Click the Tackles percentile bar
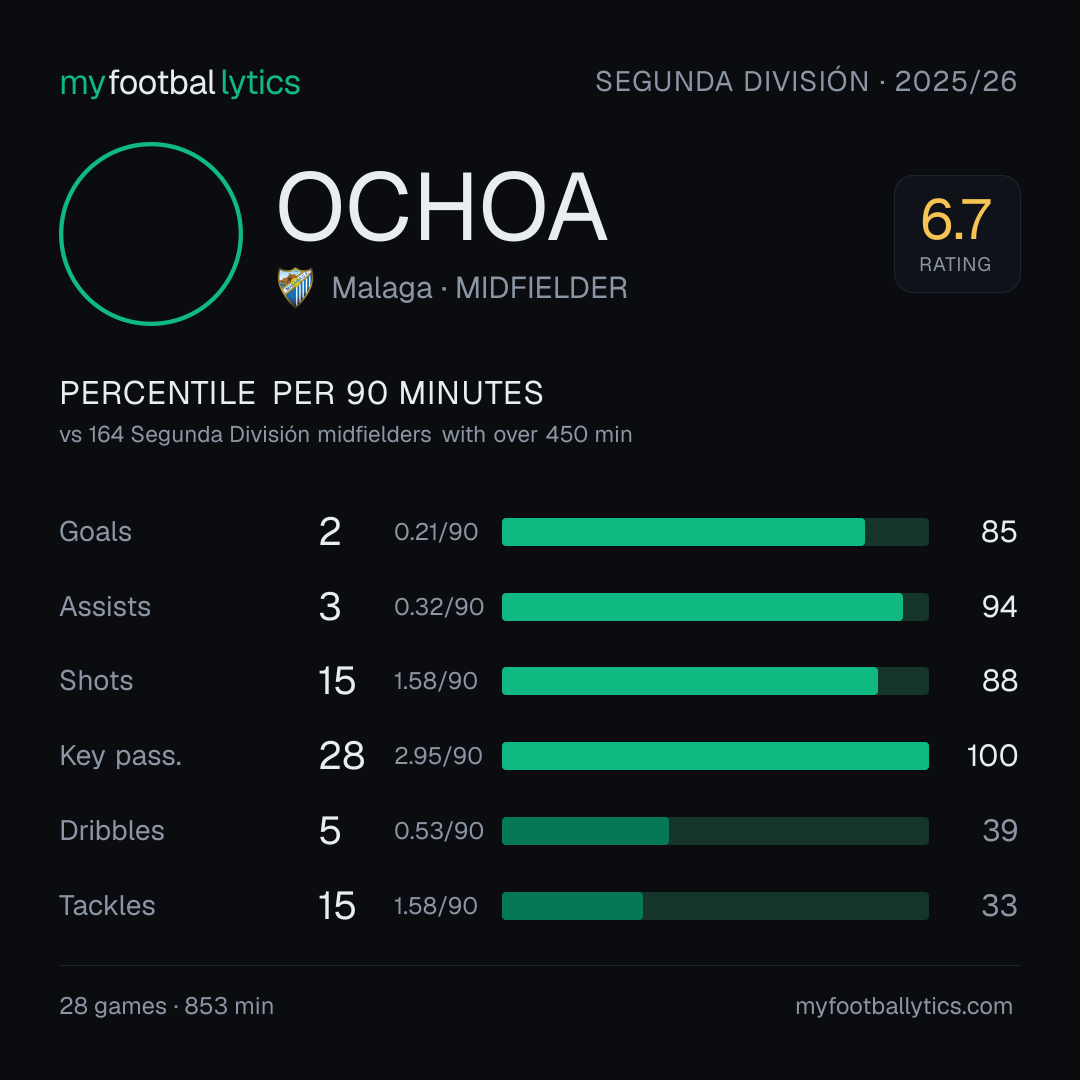 click(715, 906)
